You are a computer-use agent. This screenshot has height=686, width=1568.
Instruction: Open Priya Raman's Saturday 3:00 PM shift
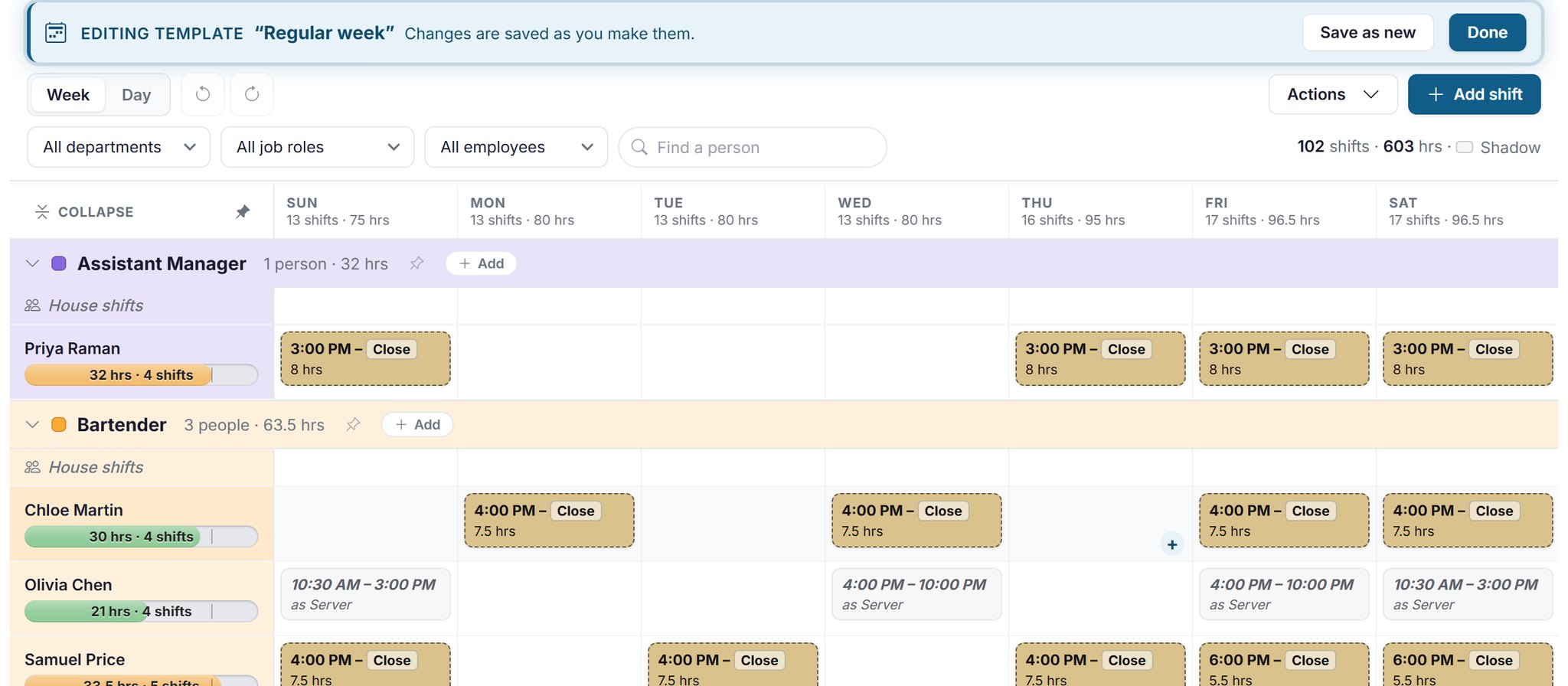1468,358
